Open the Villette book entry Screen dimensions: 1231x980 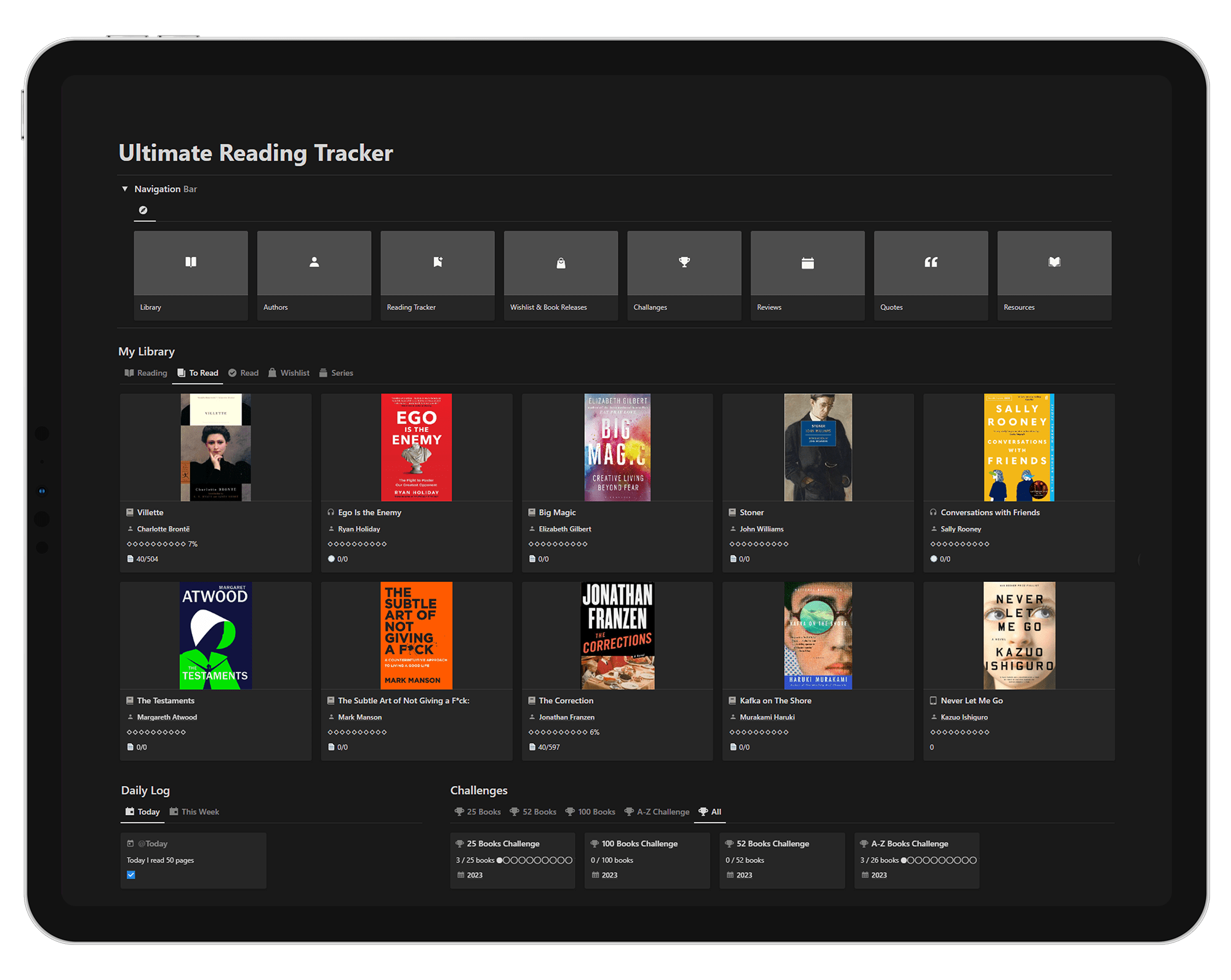[150, 512]
